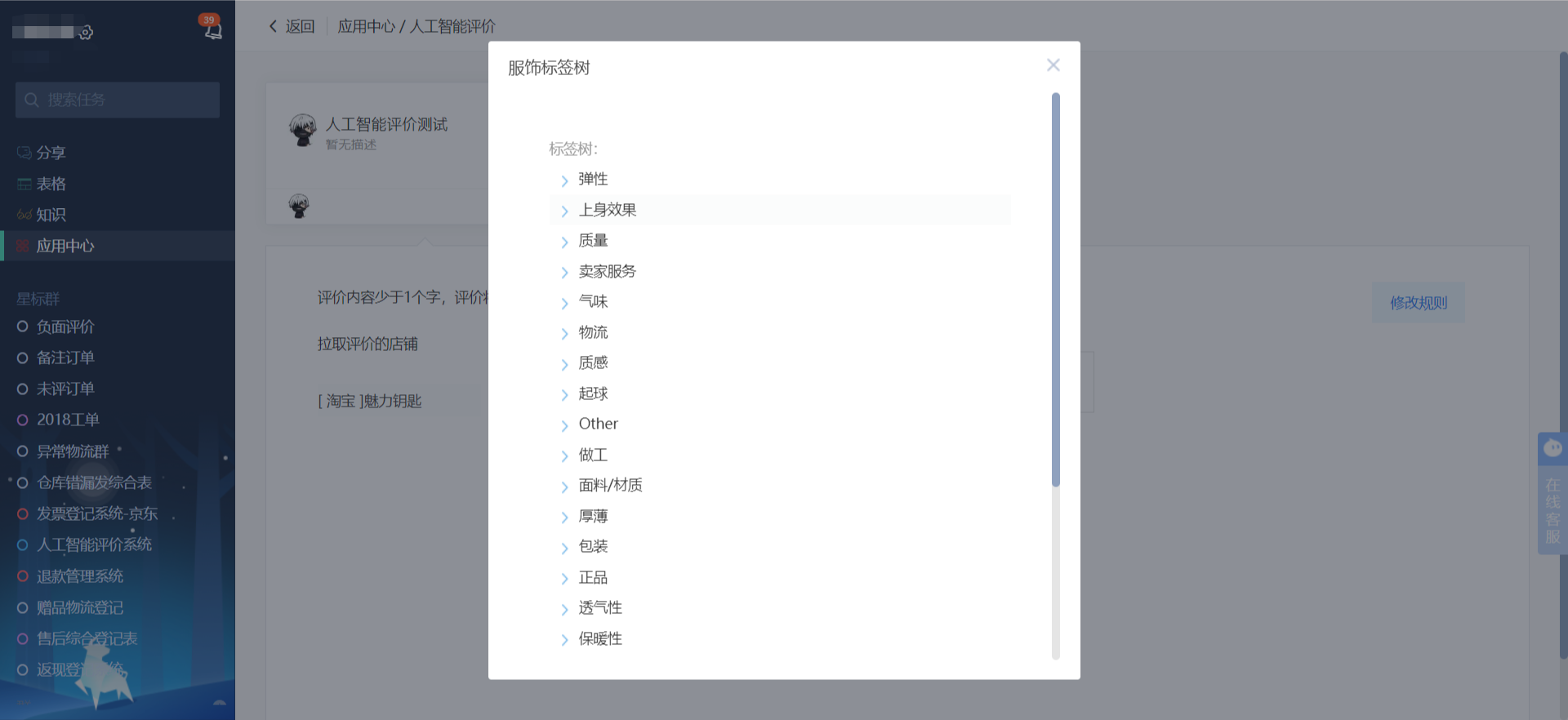Open settings gear next to username

click(86, 33)
